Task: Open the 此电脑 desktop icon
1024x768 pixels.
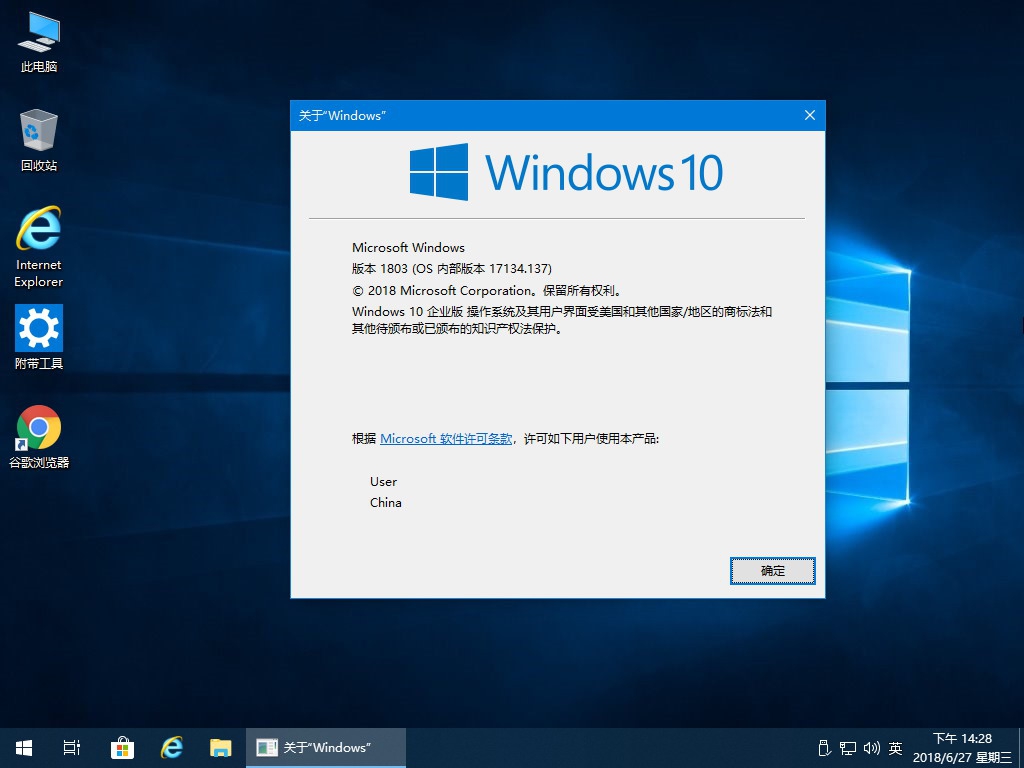Action: pos(39,42)
